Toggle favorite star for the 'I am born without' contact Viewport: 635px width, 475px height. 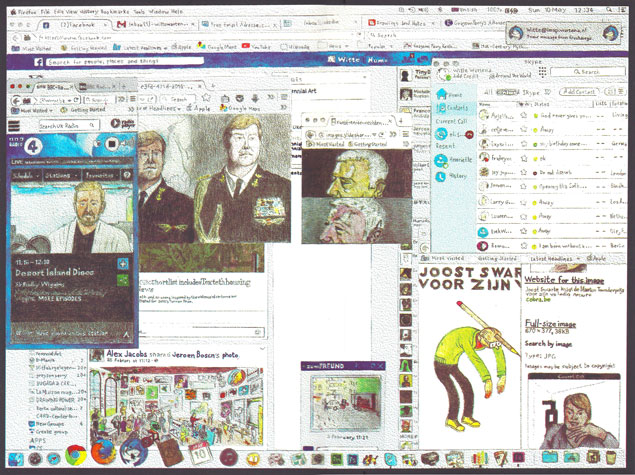524,245
